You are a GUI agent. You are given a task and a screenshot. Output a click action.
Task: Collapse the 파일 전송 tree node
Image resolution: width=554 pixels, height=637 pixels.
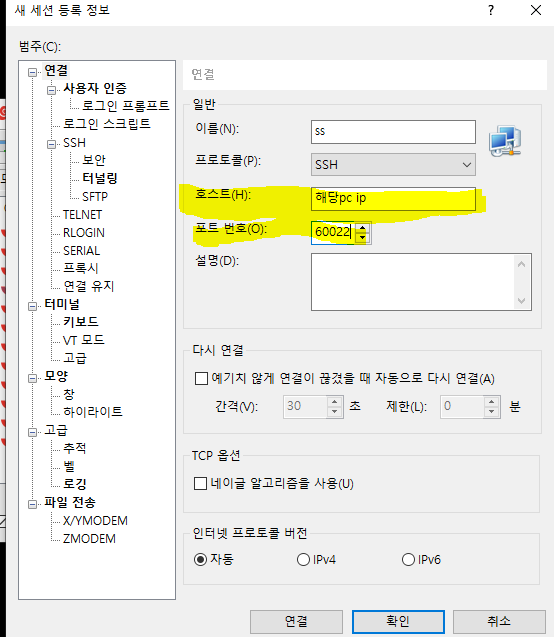[x=32, y=504]
